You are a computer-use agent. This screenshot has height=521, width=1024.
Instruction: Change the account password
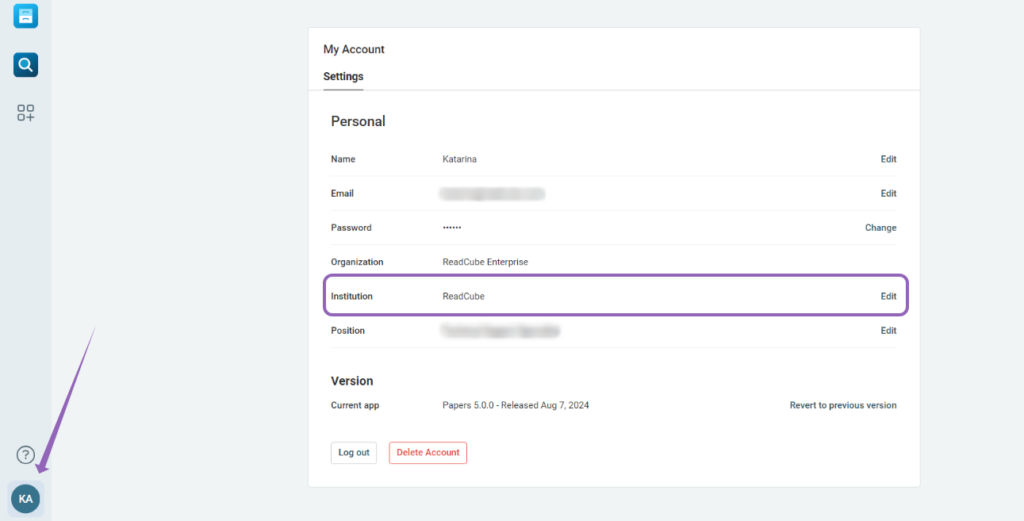point(880,228)
